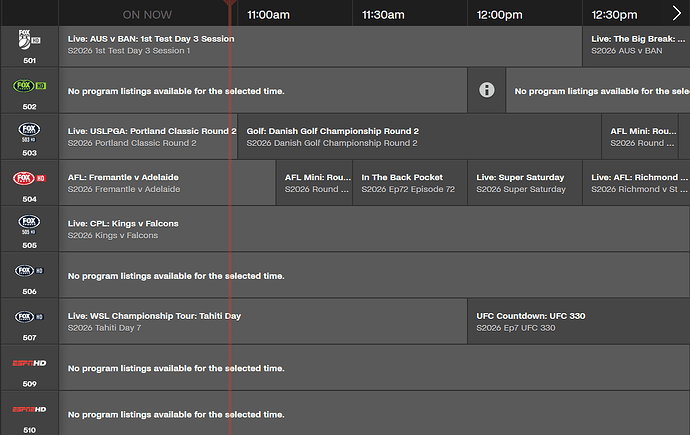Jump to the 11:00am time slot
690x435 pixels.
pos(268,15)
